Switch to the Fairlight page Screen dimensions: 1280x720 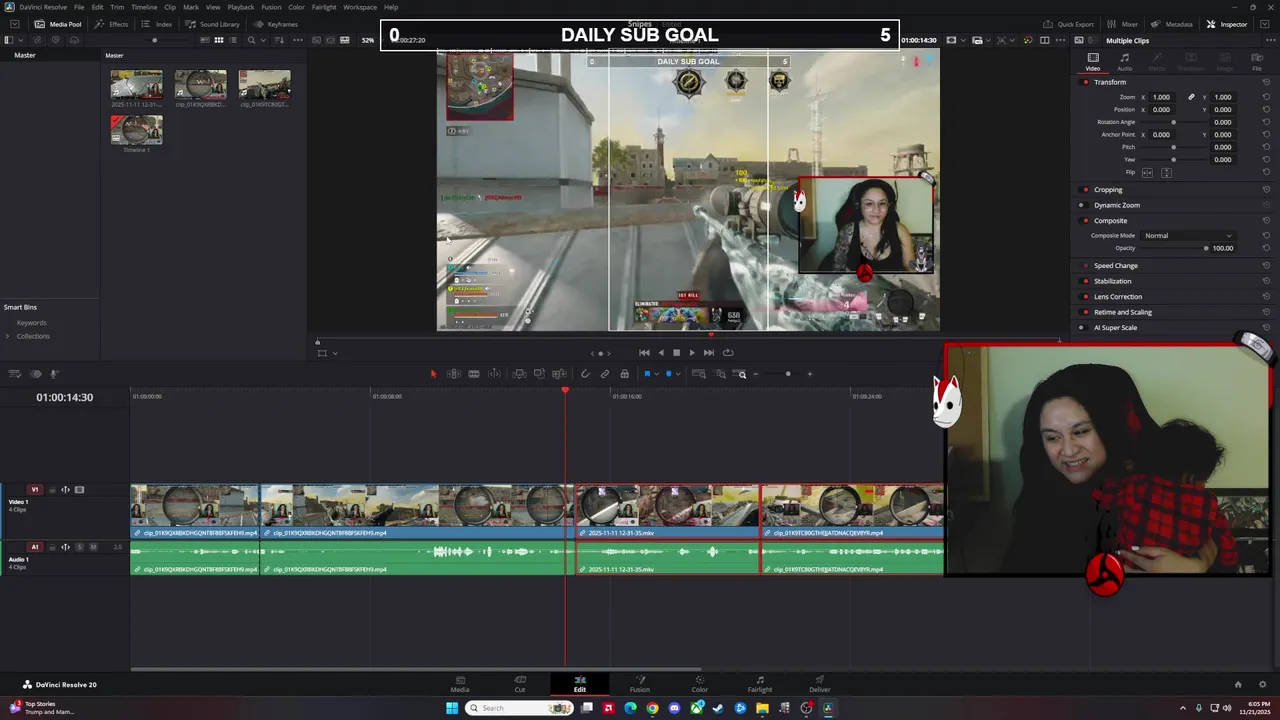pos(760,684)
